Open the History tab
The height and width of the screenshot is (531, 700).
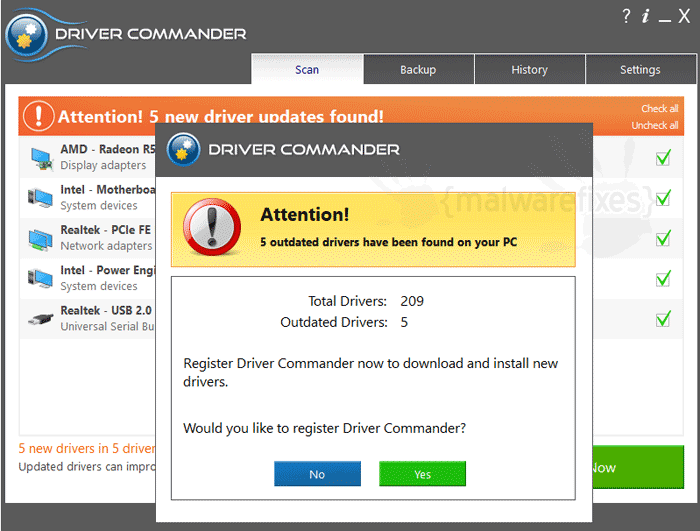click(529, 69)
